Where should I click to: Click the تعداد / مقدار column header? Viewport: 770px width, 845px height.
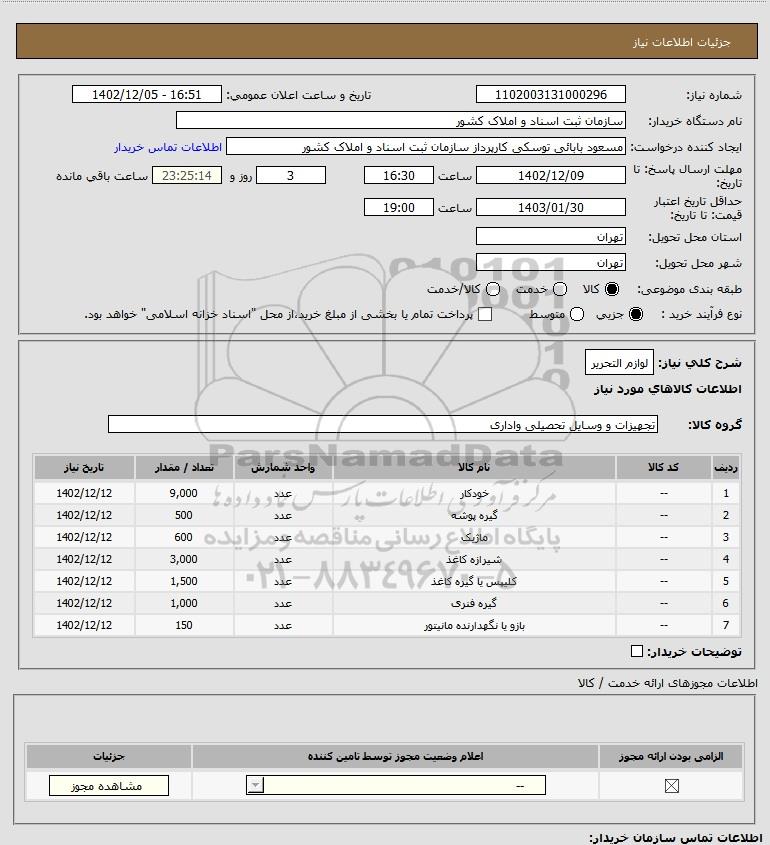tap(184, 467)
